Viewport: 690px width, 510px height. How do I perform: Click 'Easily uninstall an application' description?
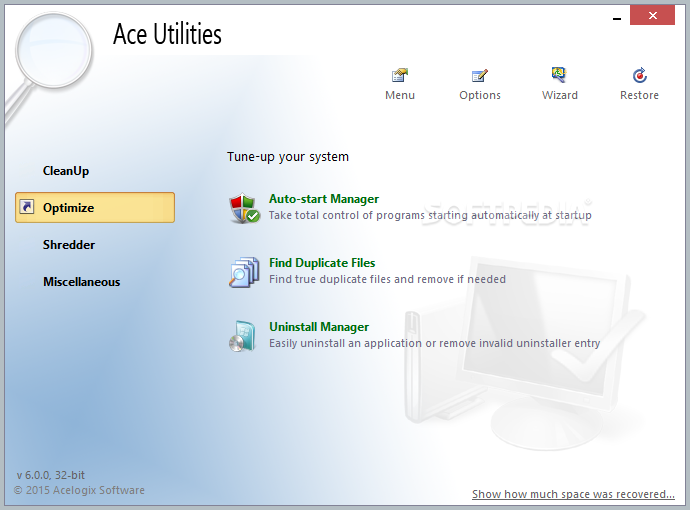click(x=434, y=343)
